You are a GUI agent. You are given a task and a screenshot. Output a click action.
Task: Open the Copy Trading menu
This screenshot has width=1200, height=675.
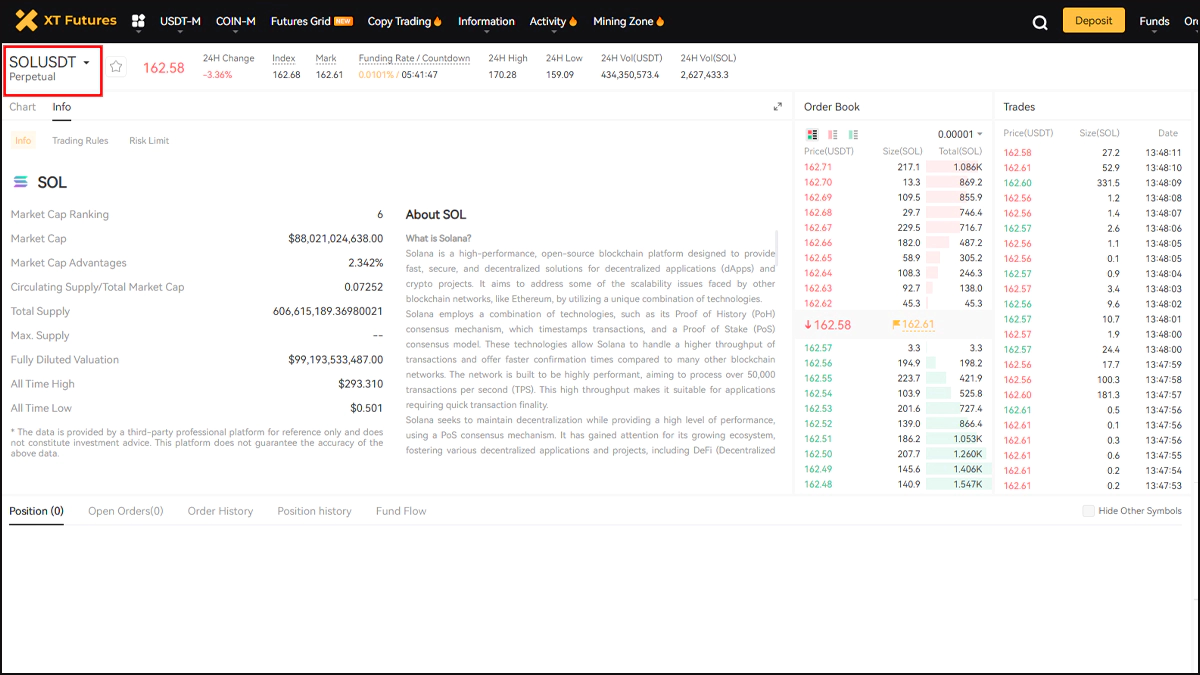(405, 21)
